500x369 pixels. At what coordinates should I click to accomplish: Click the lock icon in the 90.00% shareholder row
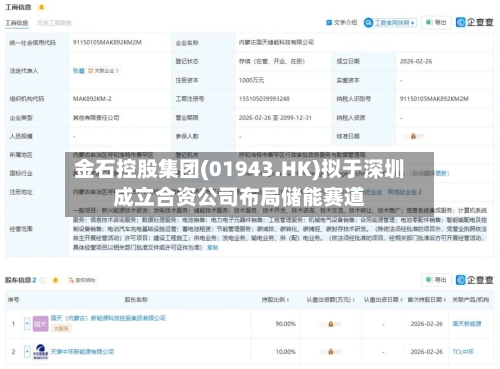(331, 324)
